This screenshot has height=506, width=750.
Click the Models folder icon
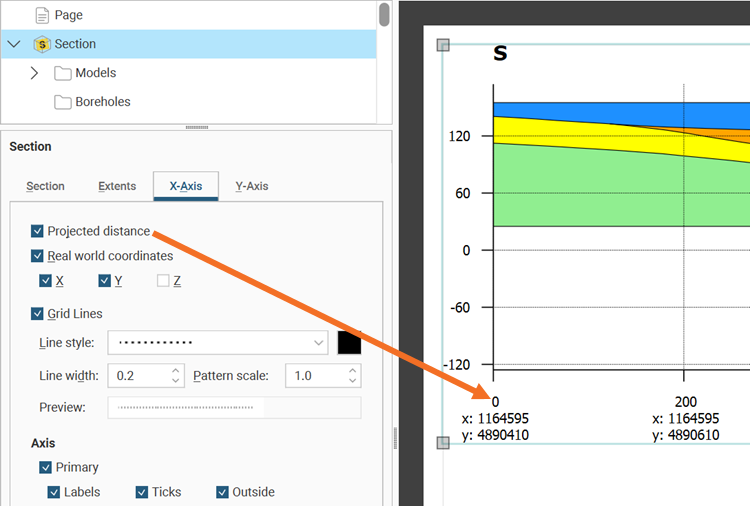[x=63, y=73]
